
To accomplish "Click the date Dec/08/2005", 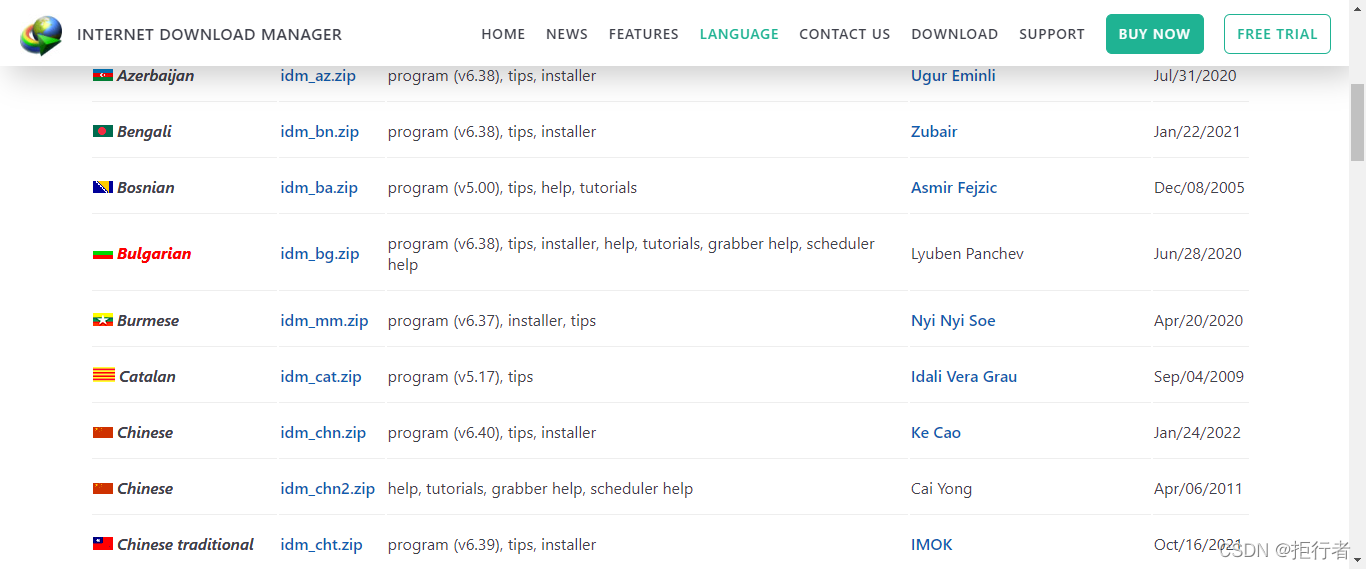I will point(1199,188).
